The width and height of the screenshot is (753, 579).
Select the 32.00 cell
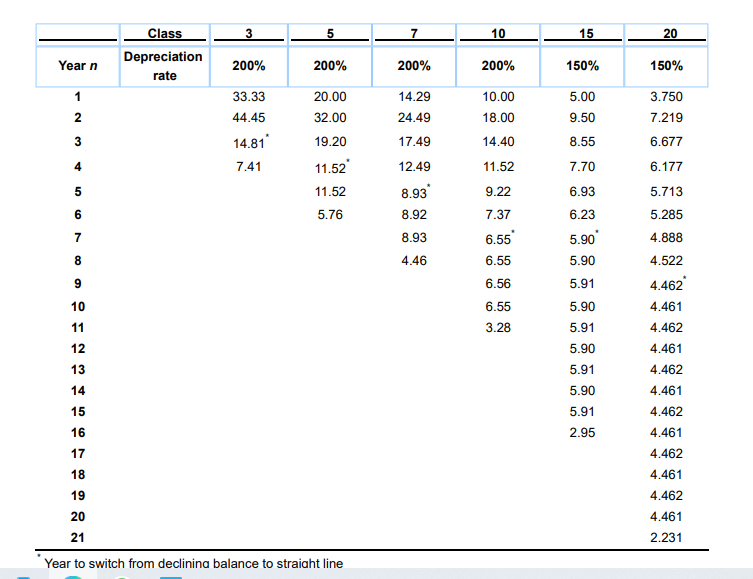(330, 118)
